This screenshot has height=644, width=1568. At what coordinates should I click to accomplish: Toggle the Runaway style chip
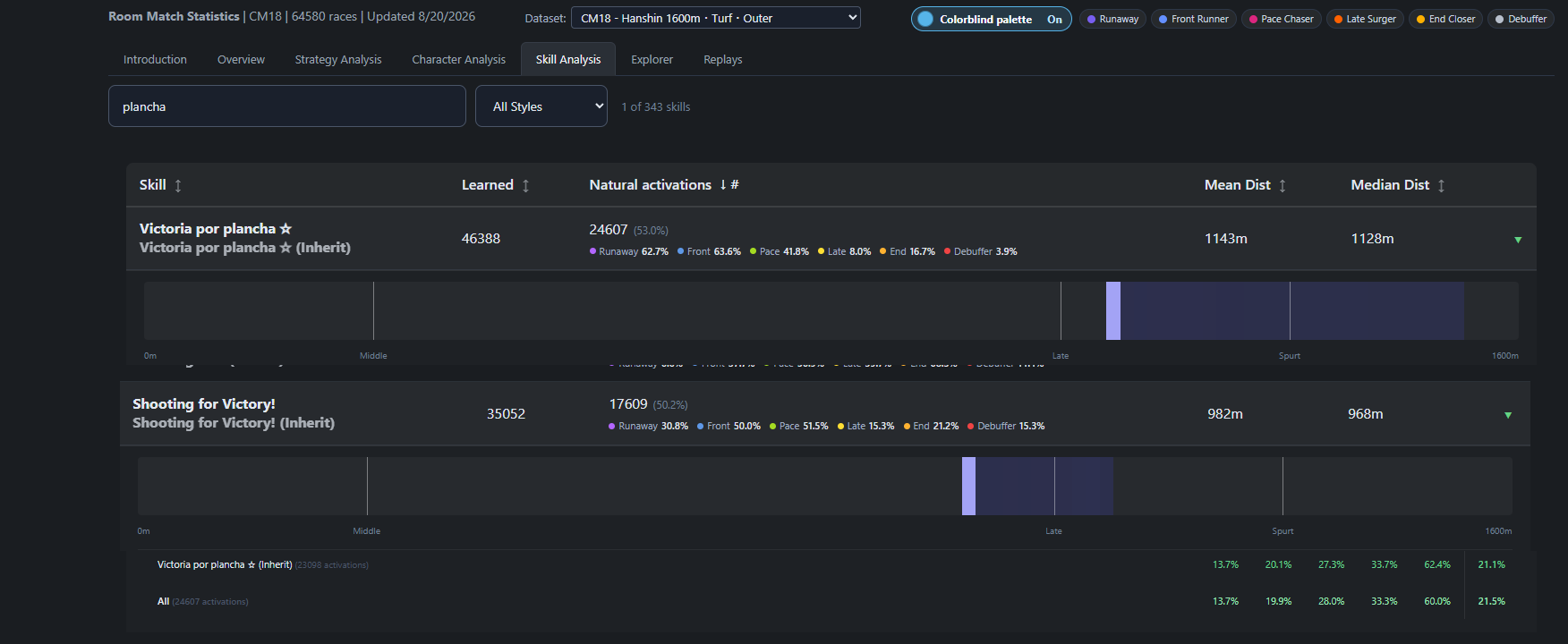(x=1112, y=19)
